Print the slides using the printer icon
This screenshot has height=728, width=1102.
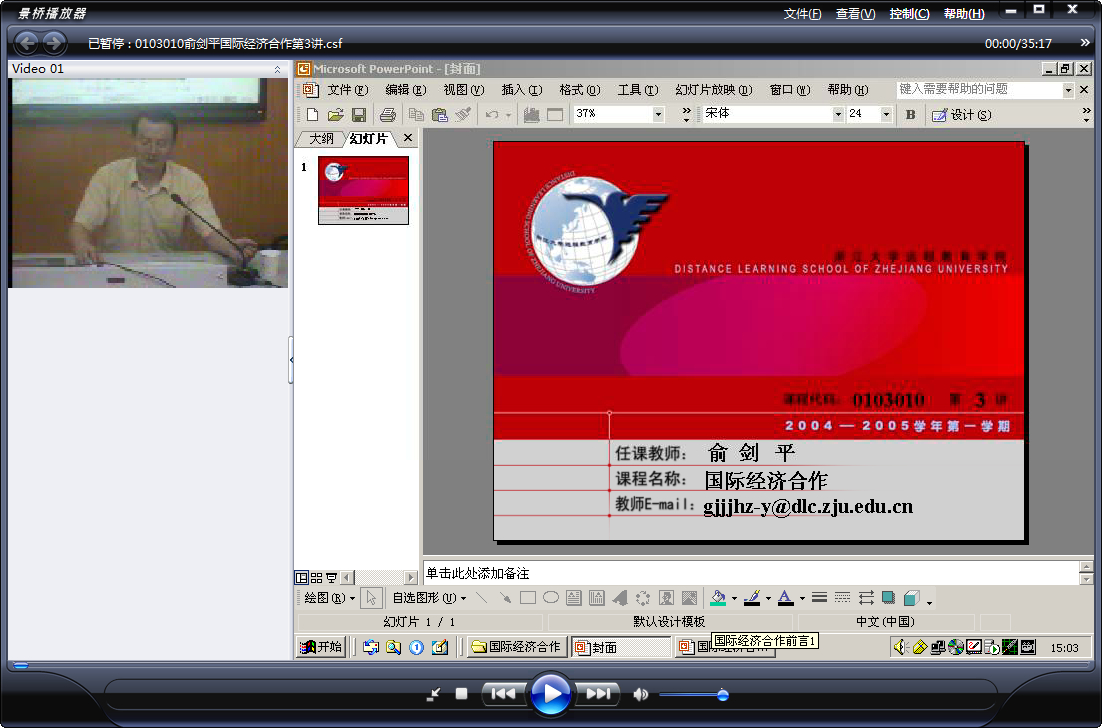point(387,115)
